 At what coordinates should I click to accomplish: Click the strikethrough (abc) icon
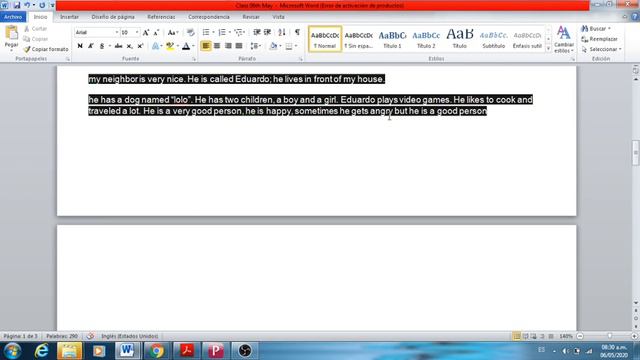[x=118, y=46]
